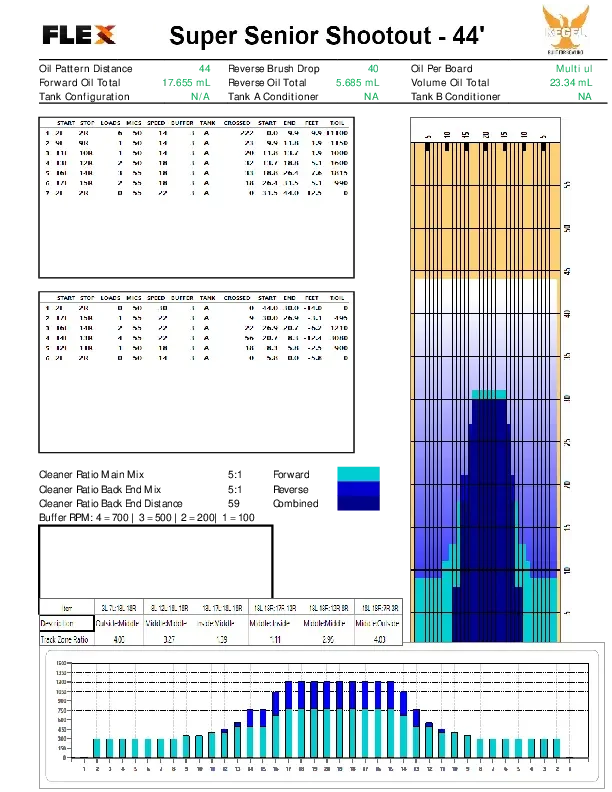612x792 pixels.
Task: Click the Buffer RPM settings line
Action: [x=147, y=518]
